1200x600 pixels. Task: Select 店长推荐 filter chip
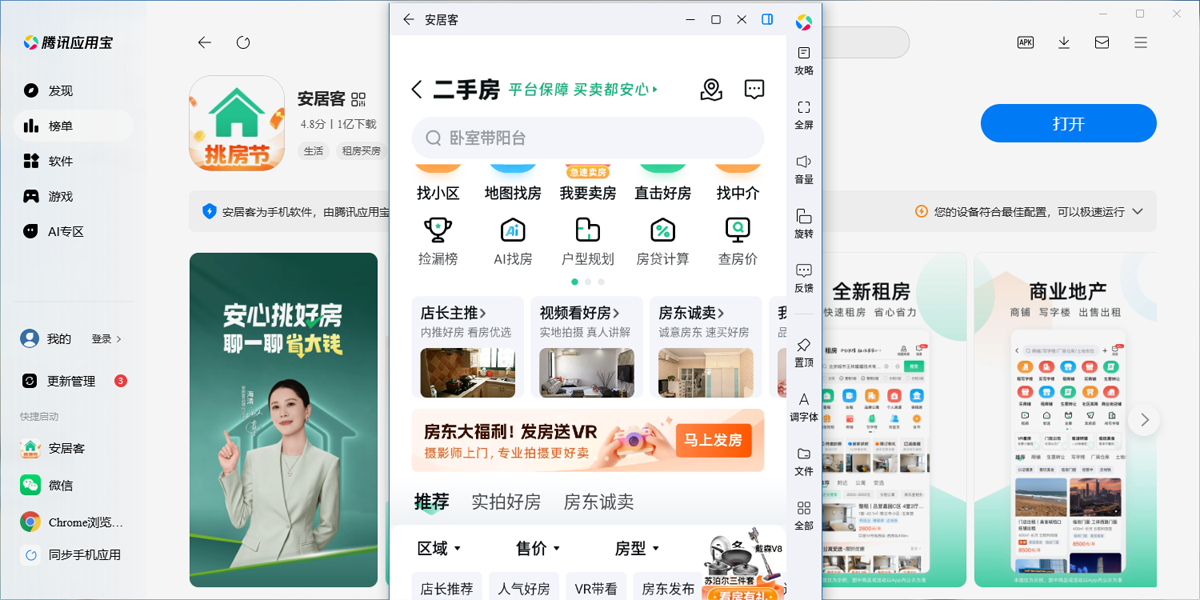447,589
